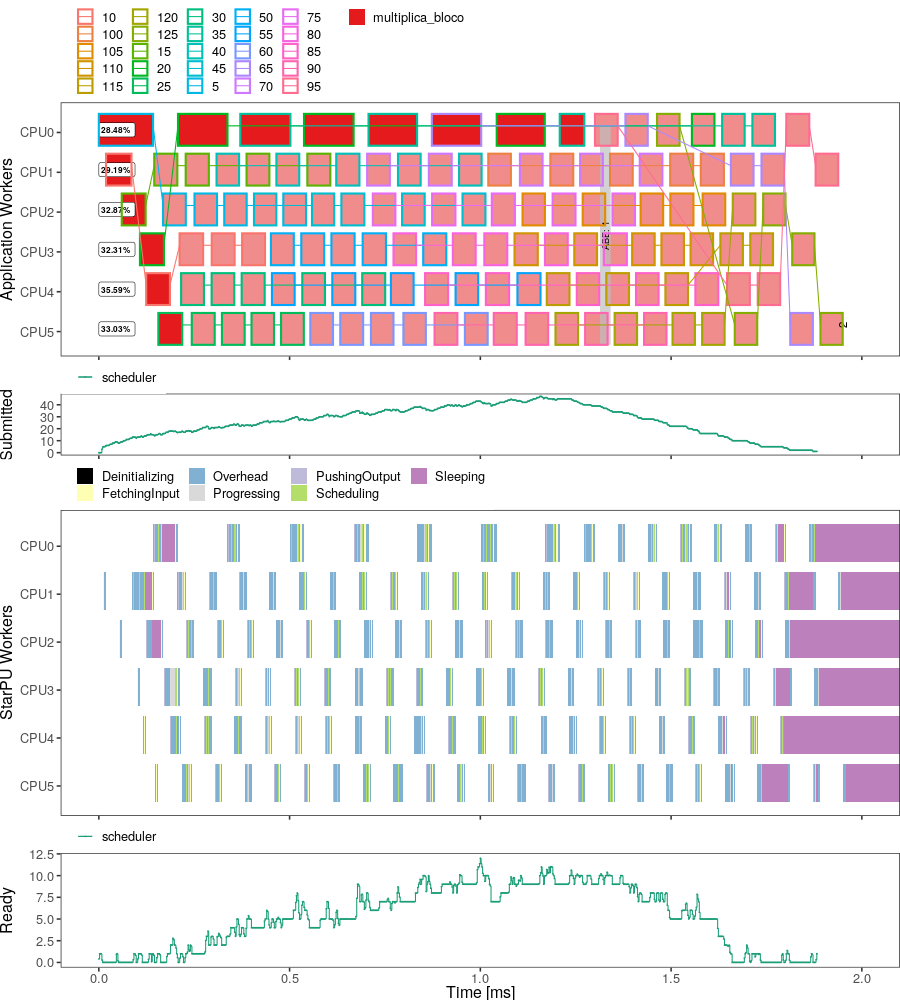Click the red multiplica_bloco legend swatch

point(358,18)
